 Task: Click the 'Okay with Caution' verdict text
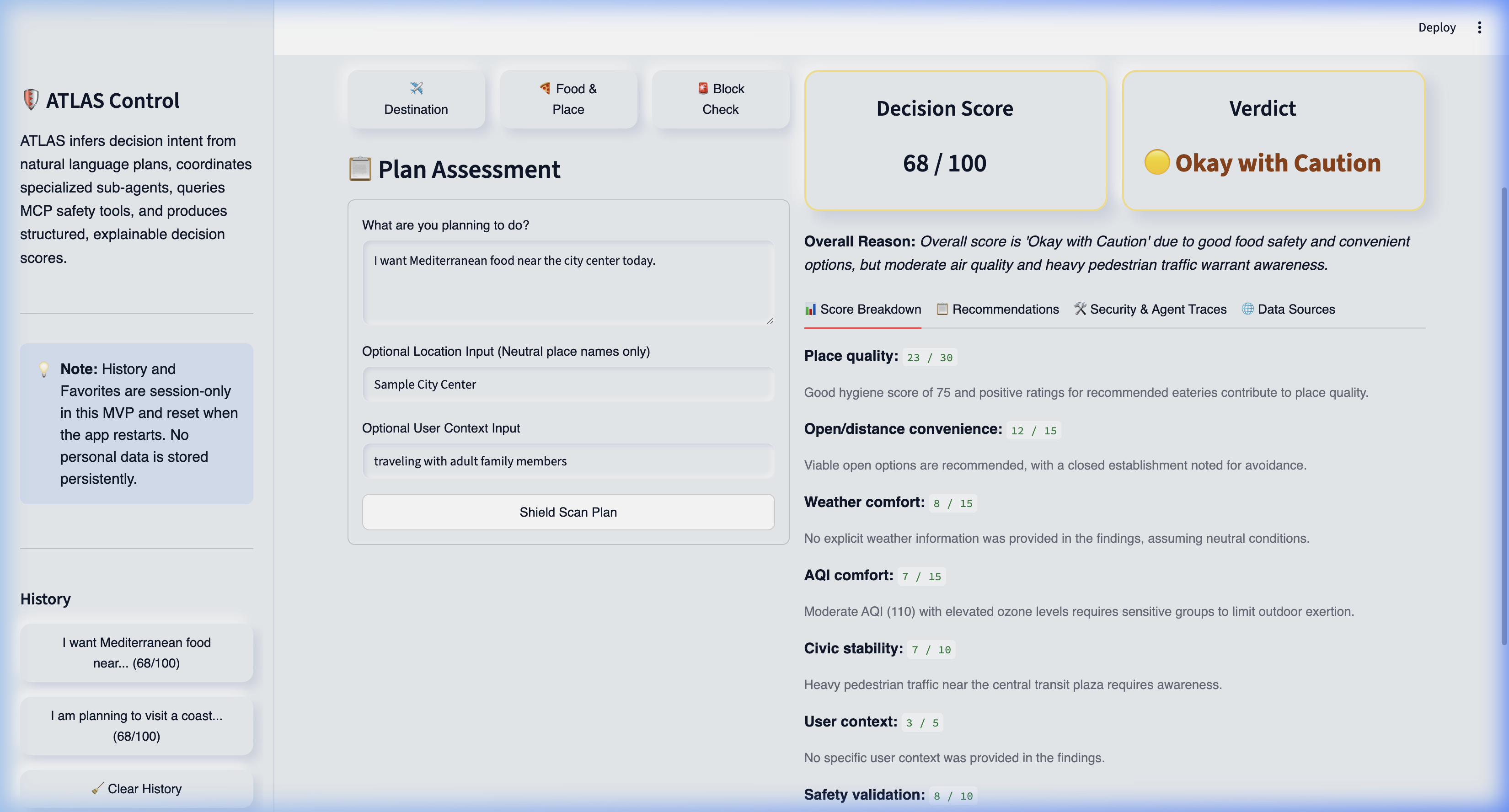(1278, 163)
